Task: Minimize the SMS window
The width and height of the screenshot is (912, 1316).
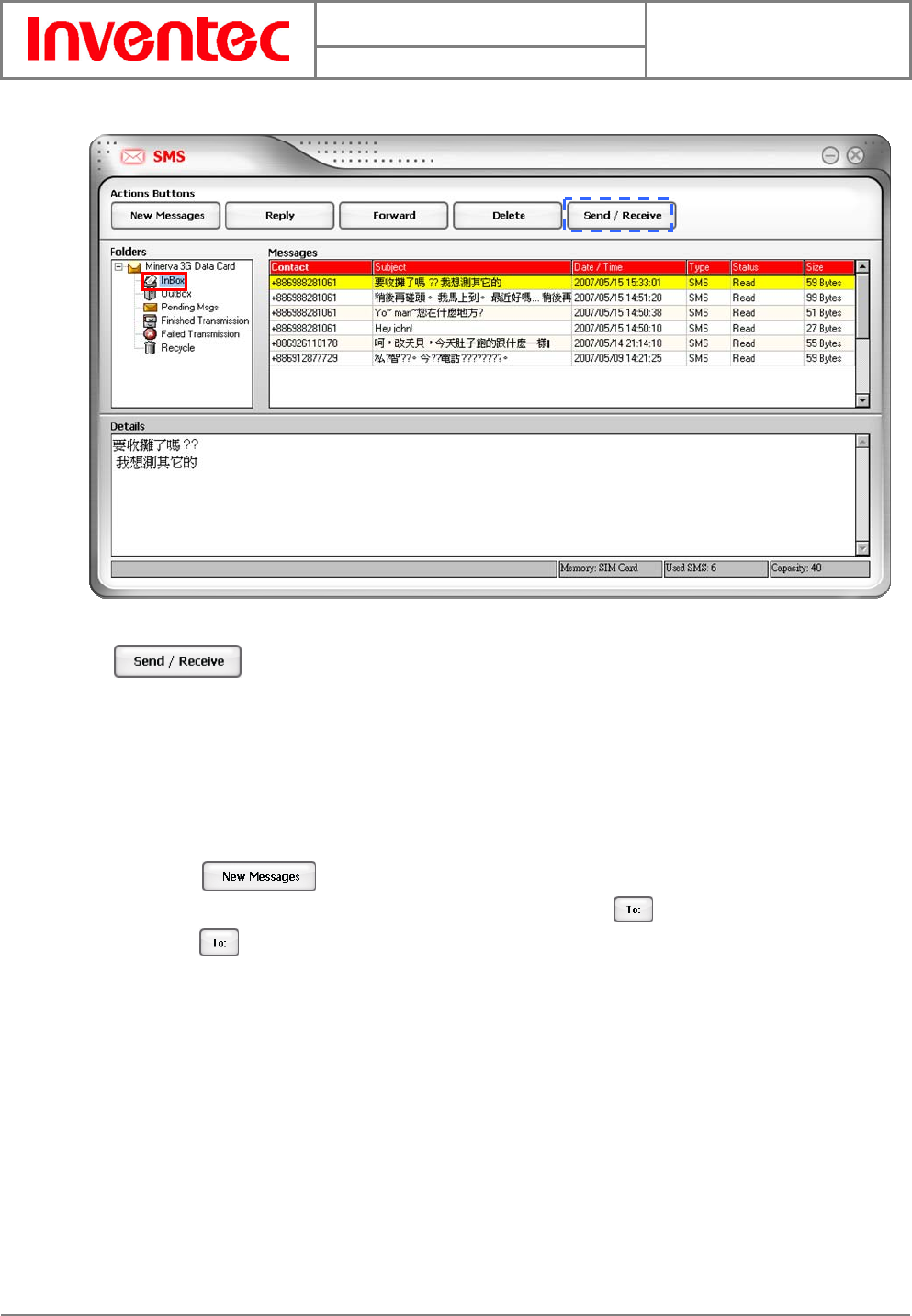Action: [830, 155]
